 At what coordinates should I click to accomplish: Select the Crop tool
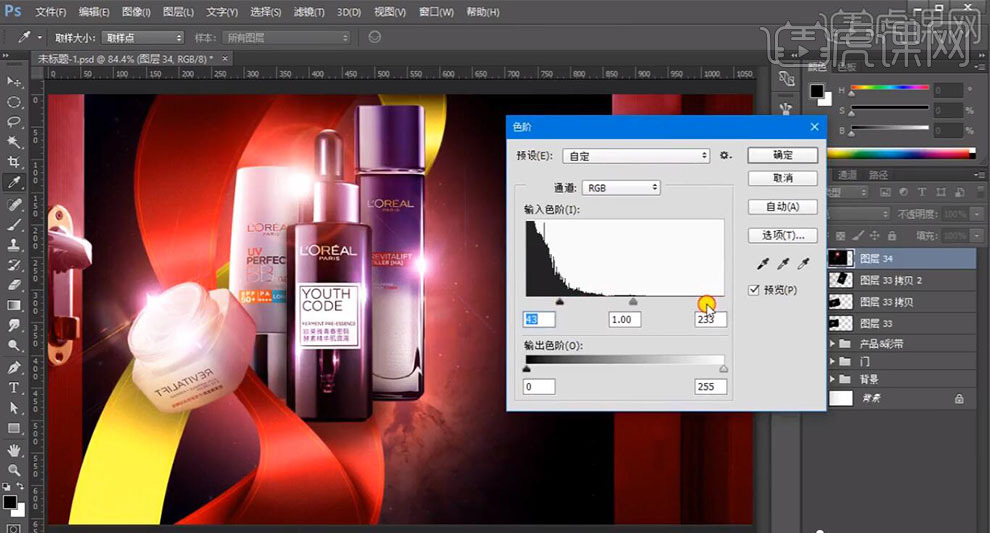[x=14, y=163]
